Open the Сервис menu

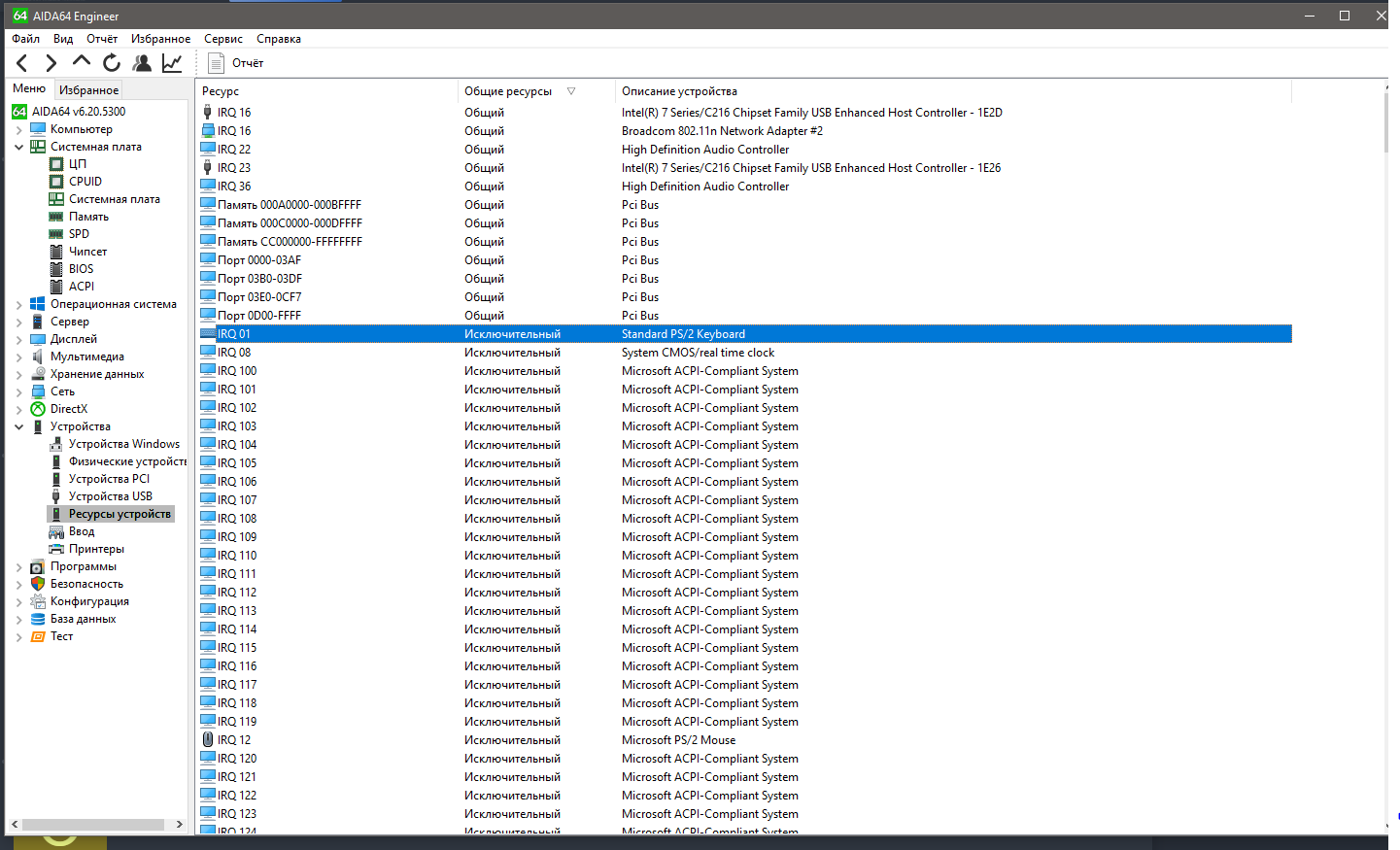pyautogui.click(x=223, y=39)
